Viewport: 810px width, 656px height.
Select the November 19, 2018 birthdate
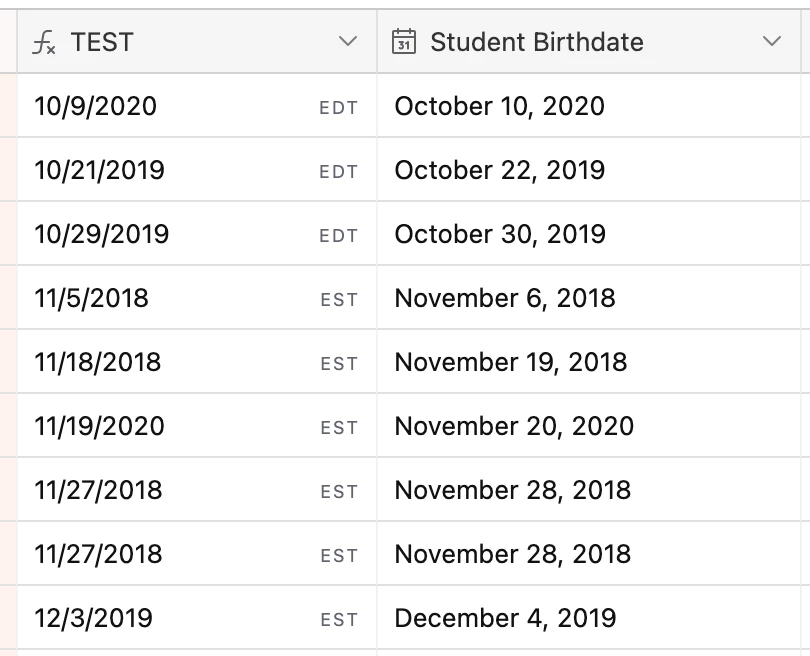tap(511, 362)
